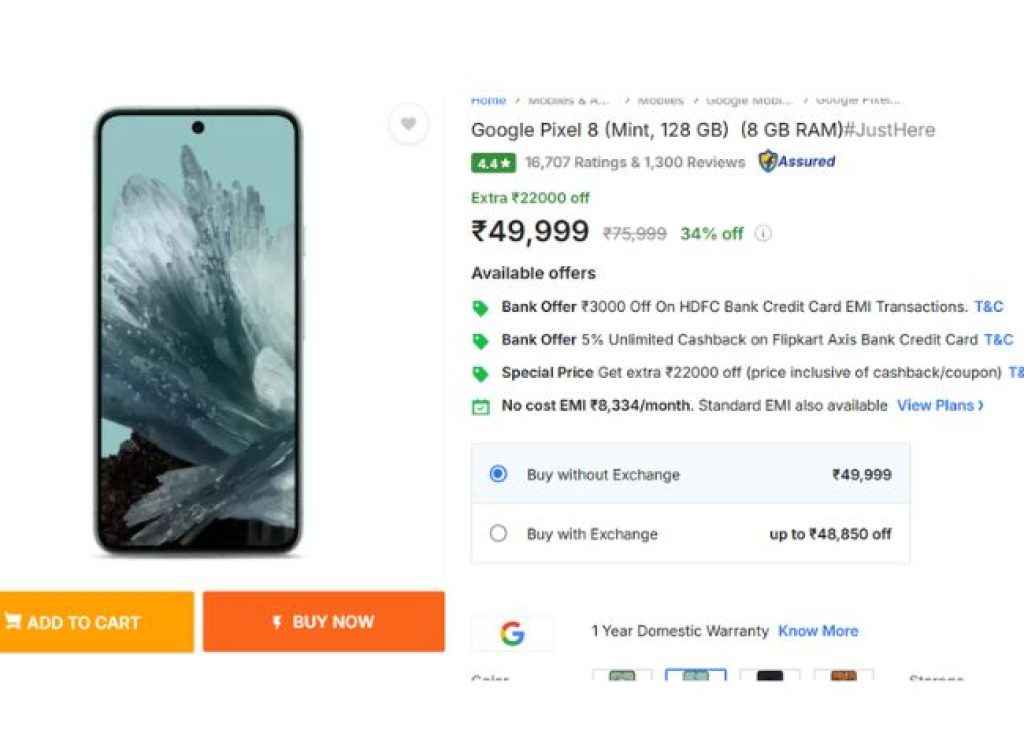Open View Plans for standard EMI options
Image resolution: width=1024 pixels, height=756 pixels.
tap(934, 406)
